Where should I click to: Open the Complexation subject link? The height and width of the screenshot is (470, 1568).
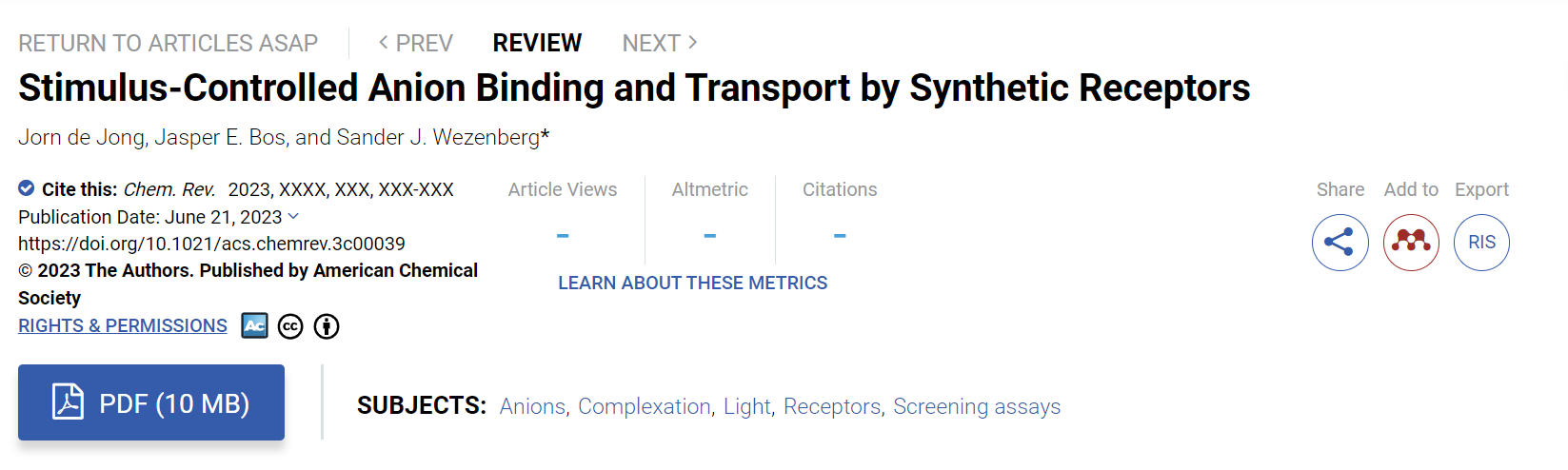coord(645,406)
